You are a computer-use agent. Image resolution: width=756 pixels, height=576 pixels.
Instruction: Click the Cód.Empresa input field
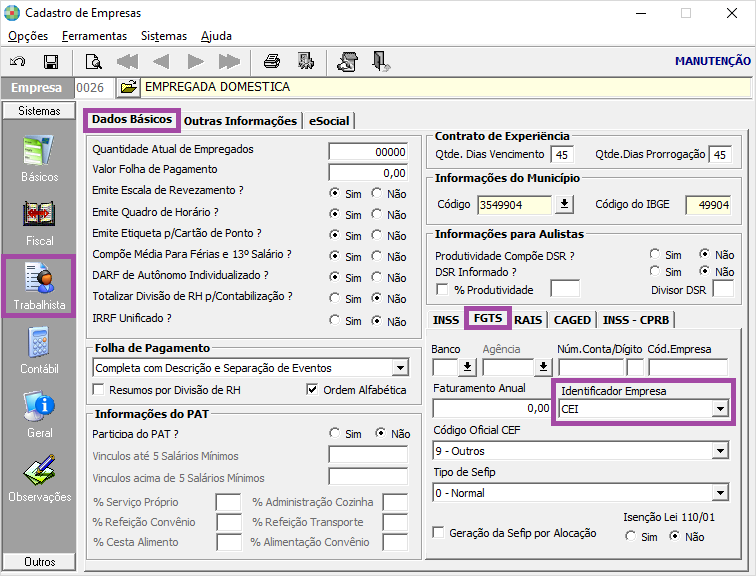pos(688,367)
